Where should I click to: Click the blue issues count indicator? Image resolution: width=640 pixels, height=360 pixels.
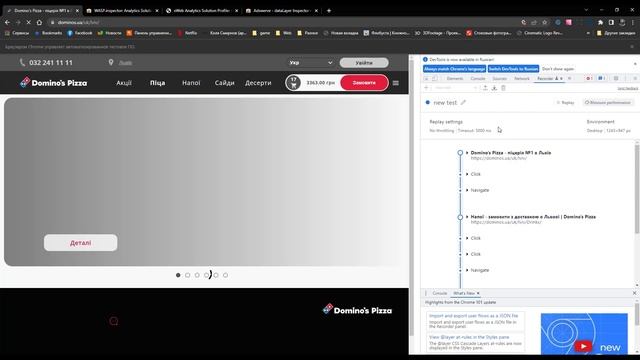[x=601, y=78]
